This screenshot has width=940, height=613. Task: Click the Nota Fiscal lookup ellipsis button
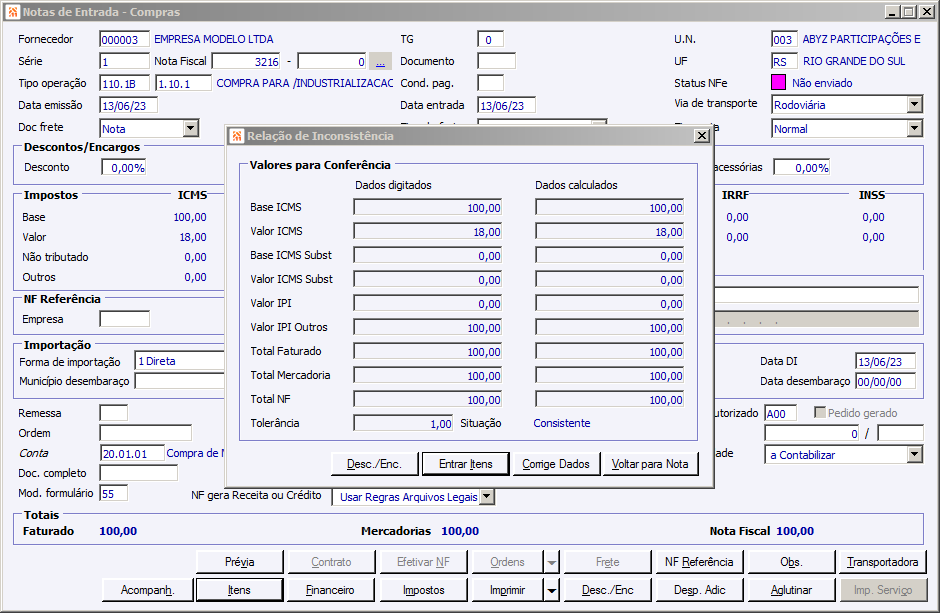380,61
